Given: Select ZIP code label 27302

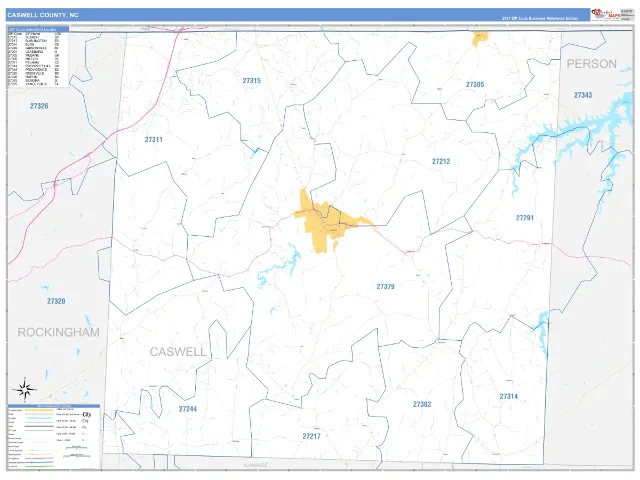Looking at the screenshot, I should [x=422, y=404].
